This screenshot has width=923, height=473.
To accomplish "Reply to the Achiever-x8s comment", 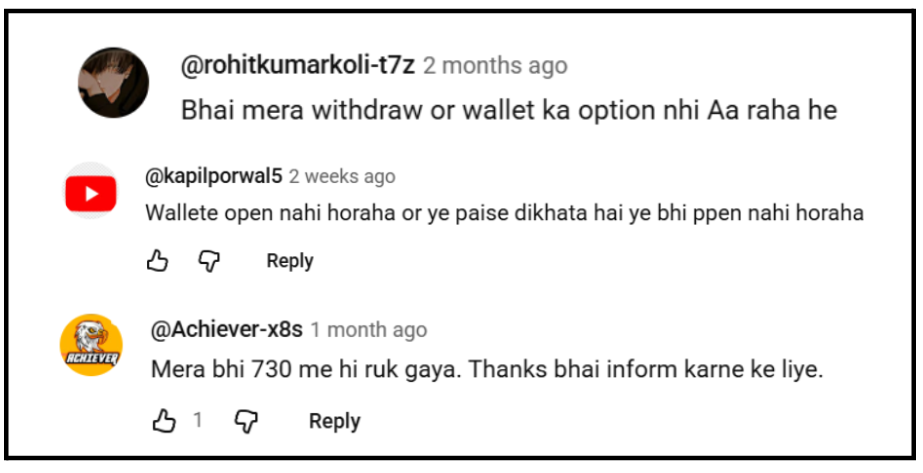I will pyautogui.click(x=334, y=421).
